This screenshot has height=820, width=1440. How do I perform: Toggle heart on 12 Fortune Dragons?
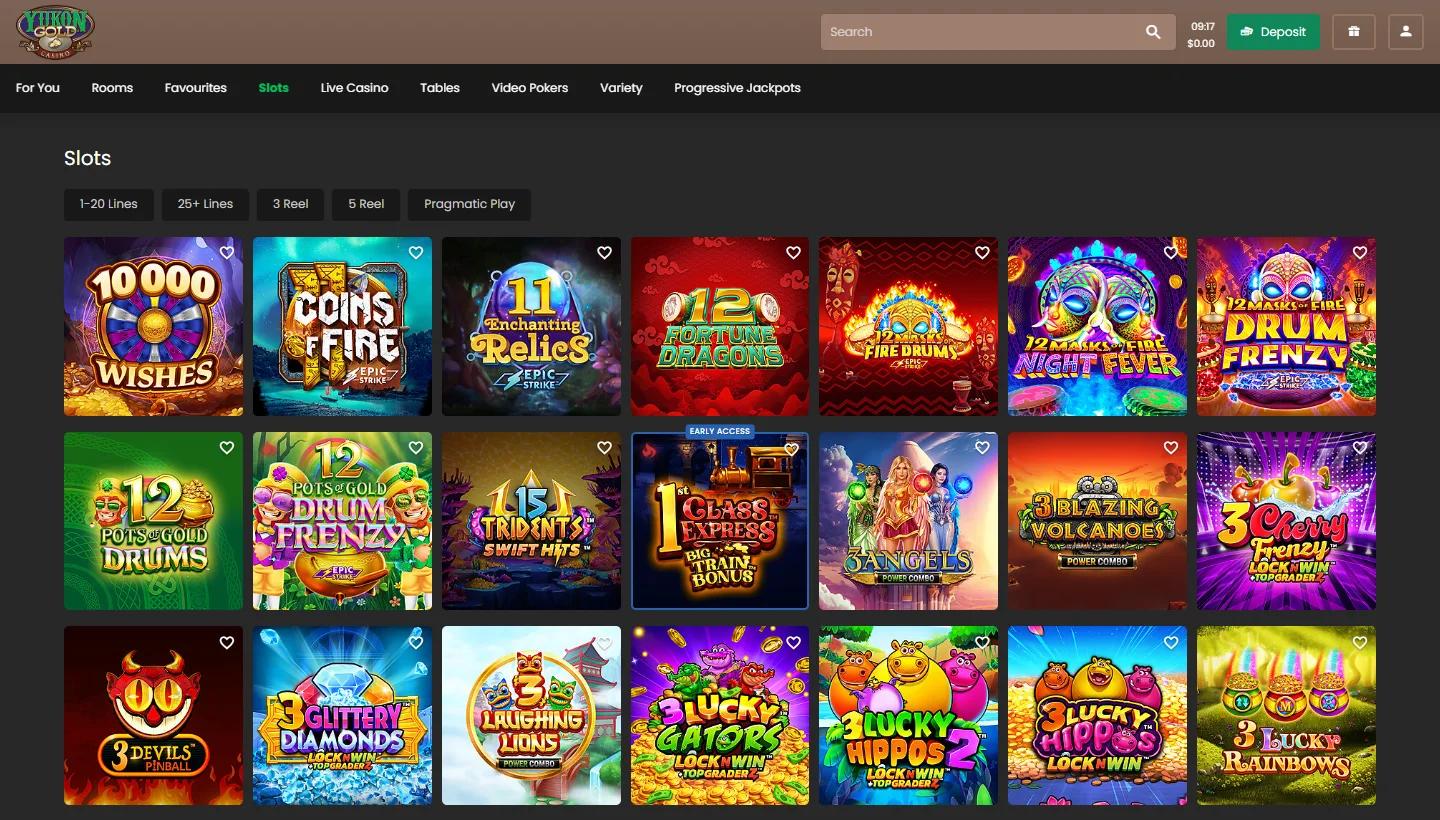pyautogui.click(x=793, y=253)
